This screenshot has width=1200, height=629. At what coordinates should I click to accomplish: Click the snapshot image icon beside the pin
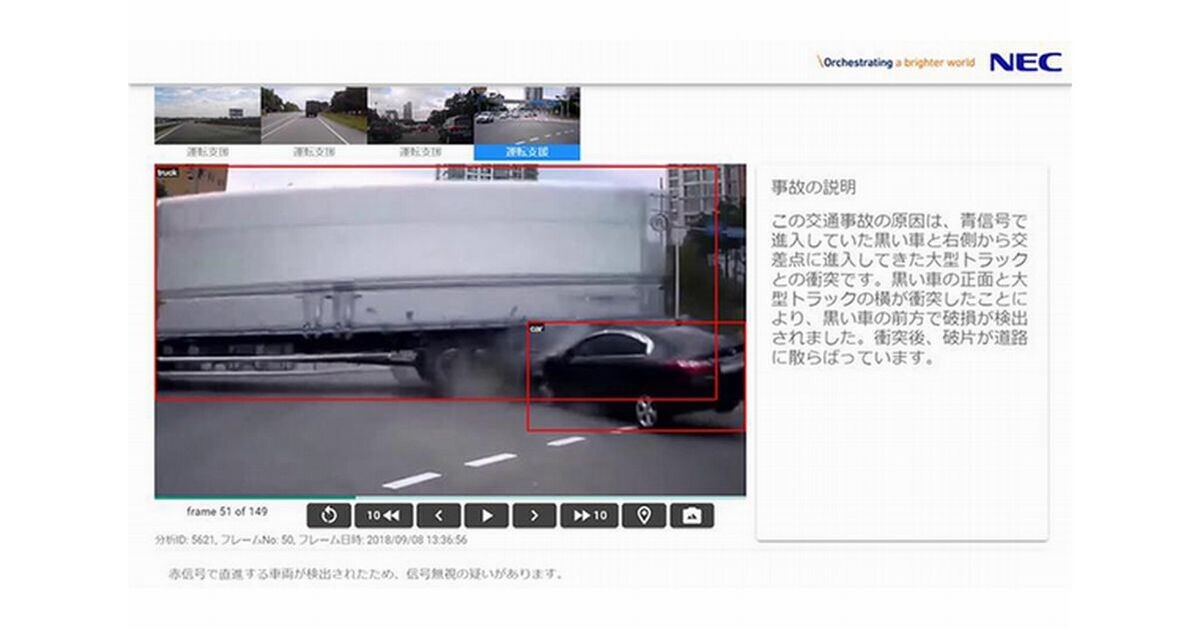pos(694,514)
